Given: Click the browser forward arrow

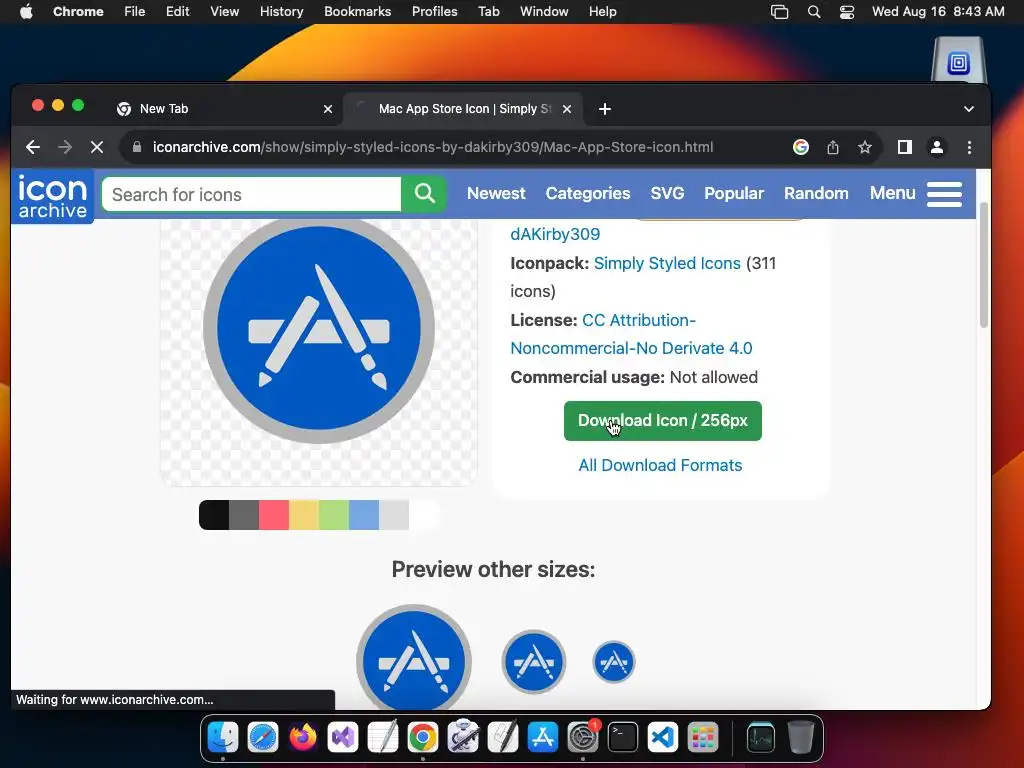Looking at the screenshot, I should 65,148.
